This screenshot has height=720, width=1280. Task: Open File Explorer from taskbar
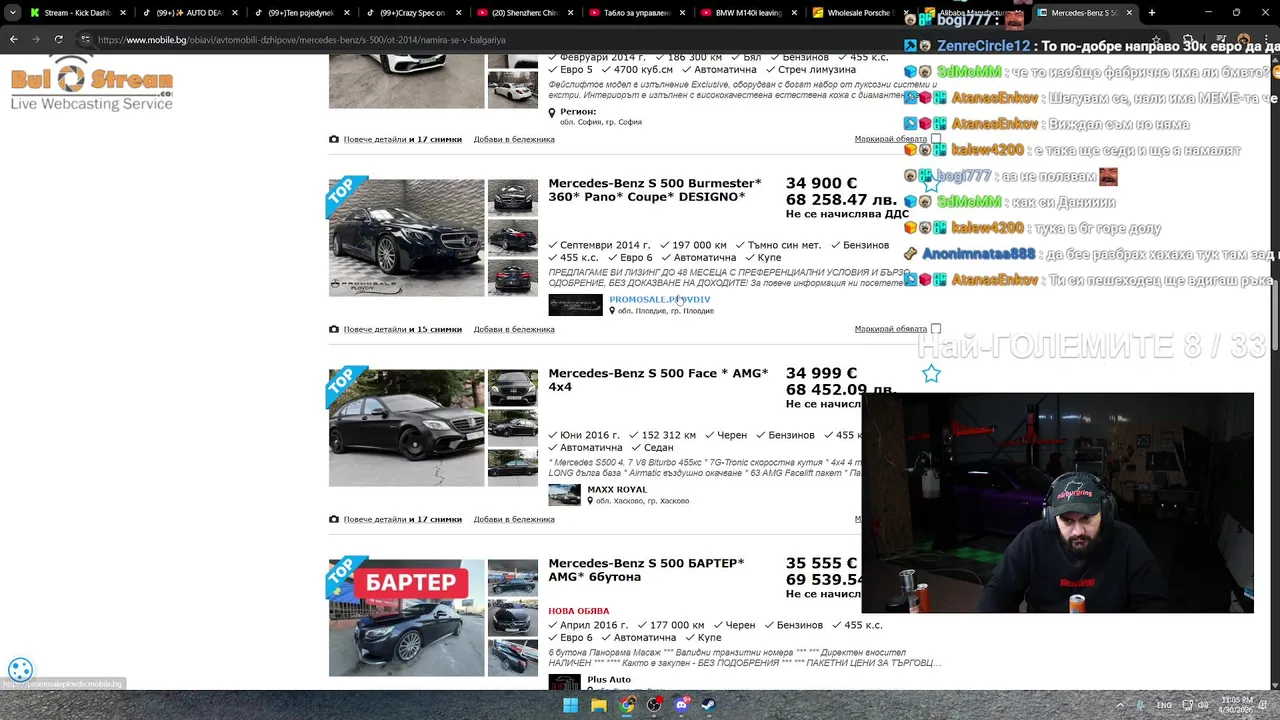point(598,705)
